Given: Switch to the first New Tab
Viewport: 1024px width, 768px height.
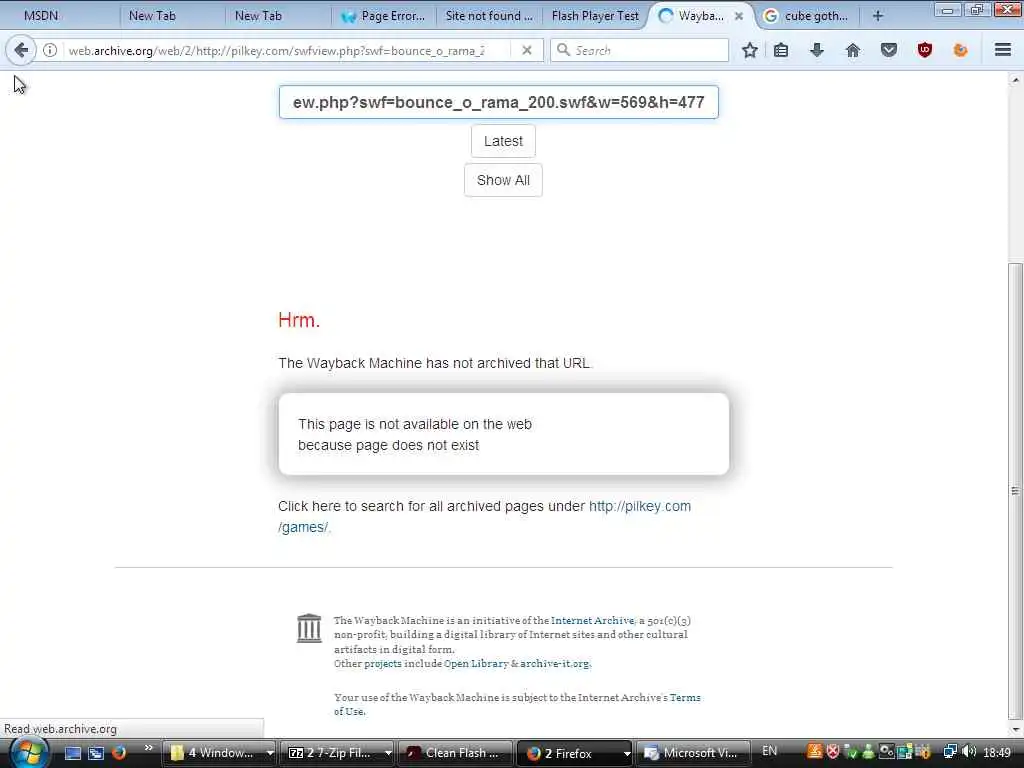Looking at the screenshot, I should [x=152, y=16].
